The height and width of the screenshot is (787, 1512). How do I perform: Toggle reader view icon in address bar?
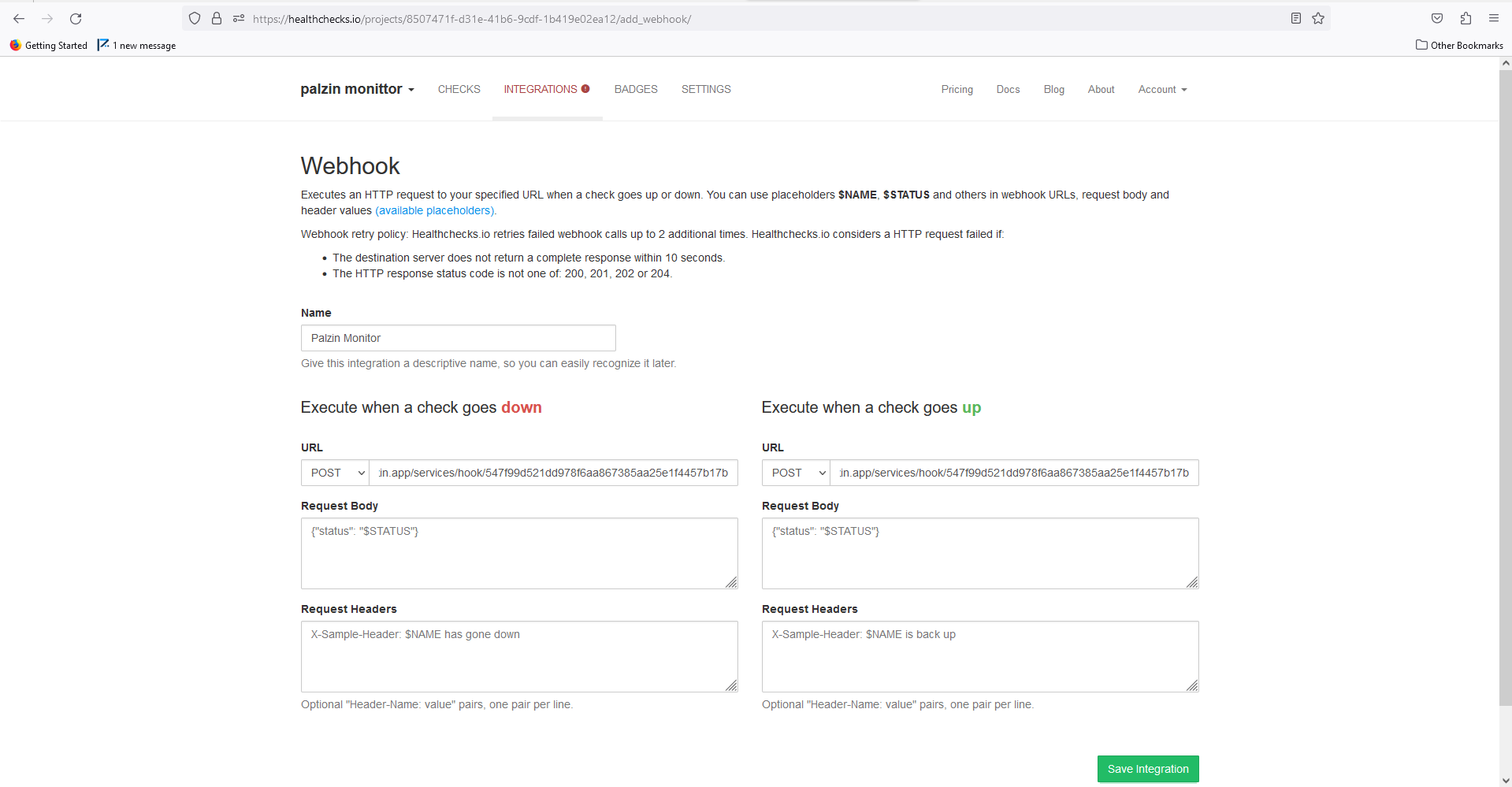tap(1296, 18)
